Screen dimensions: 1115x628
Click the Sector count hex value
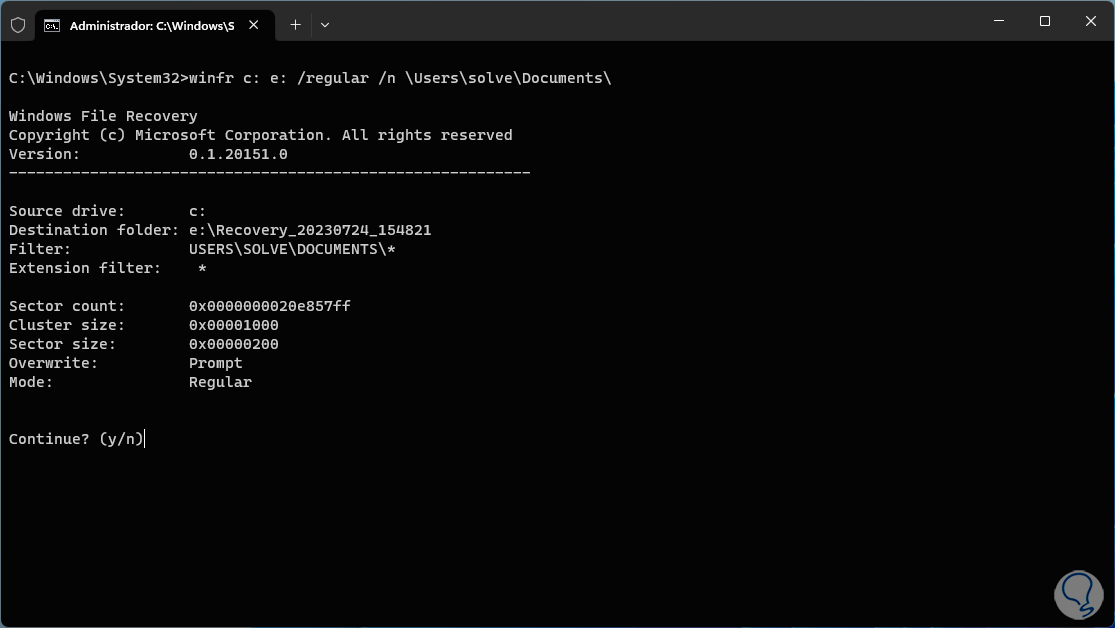pyautogui.click(x=269, y=306)
